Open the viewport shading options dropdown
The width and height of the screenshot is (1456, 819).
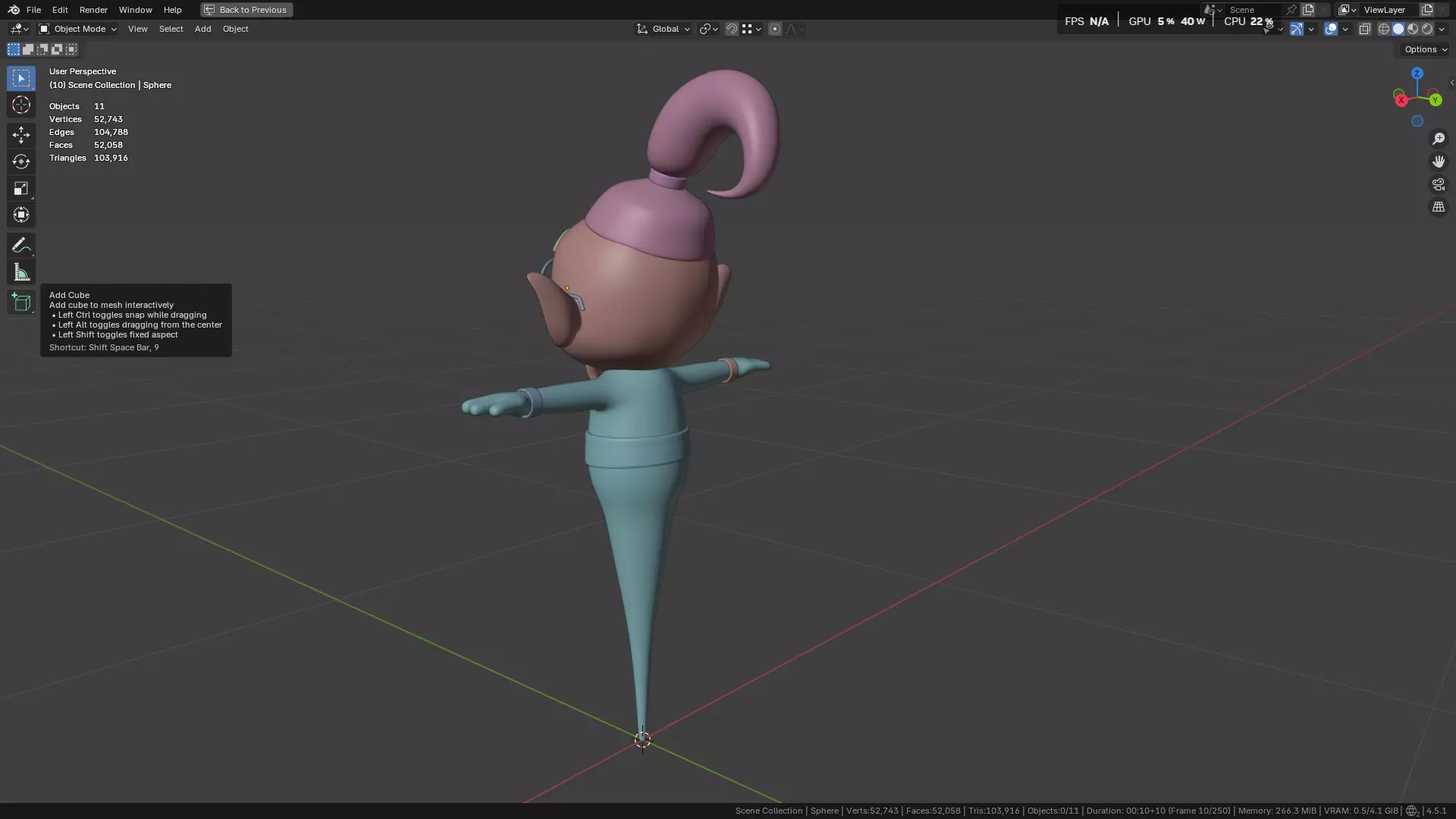tap(1442, 29)
